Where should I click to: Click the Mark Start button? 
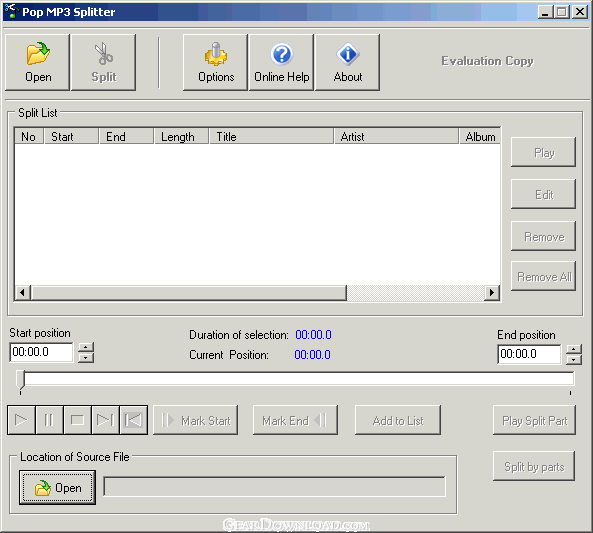[196, 420]
